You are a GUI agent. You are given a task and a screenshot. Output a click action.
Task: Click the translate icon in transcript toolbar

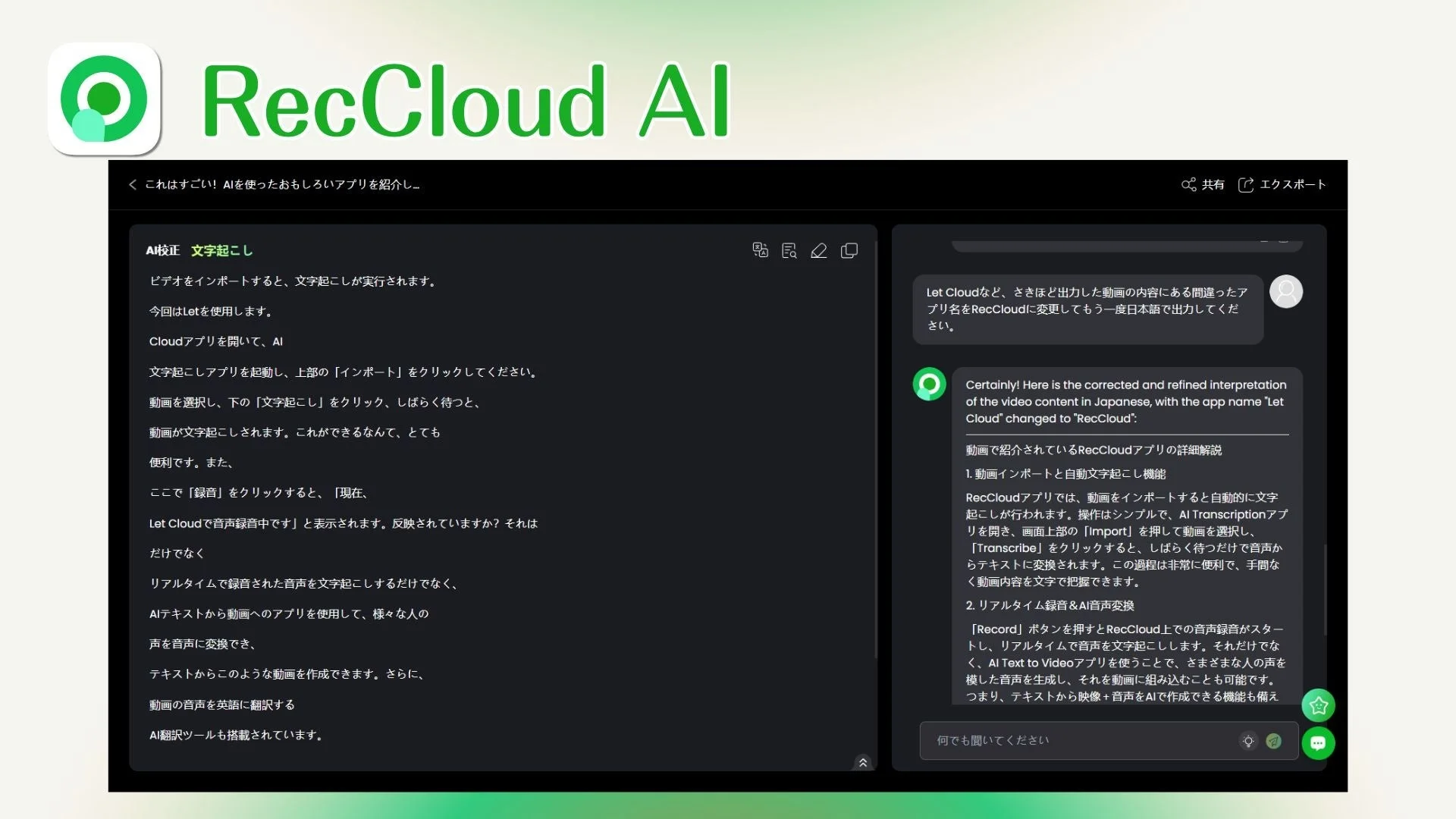760,250
